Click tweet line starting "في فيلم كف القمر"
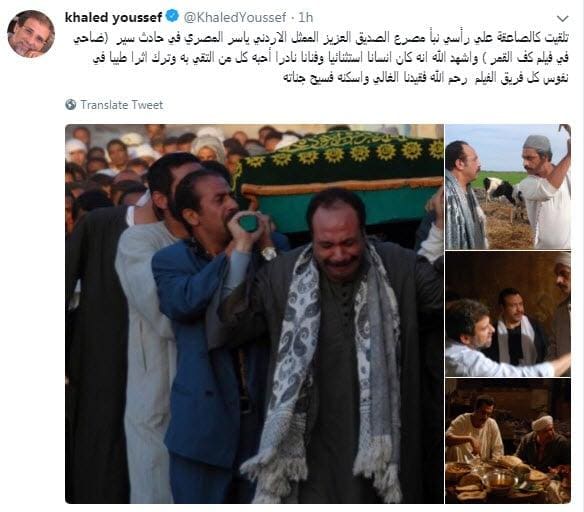Viewport: 584px width, 512px height. 331,58
